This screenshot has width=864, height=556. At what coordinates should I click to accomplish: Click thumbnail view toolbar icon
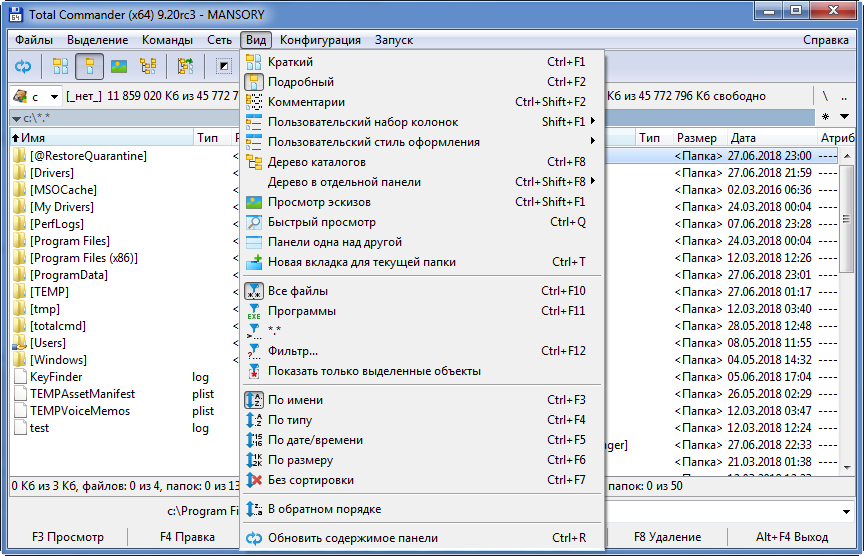click(x=118, y=67)
